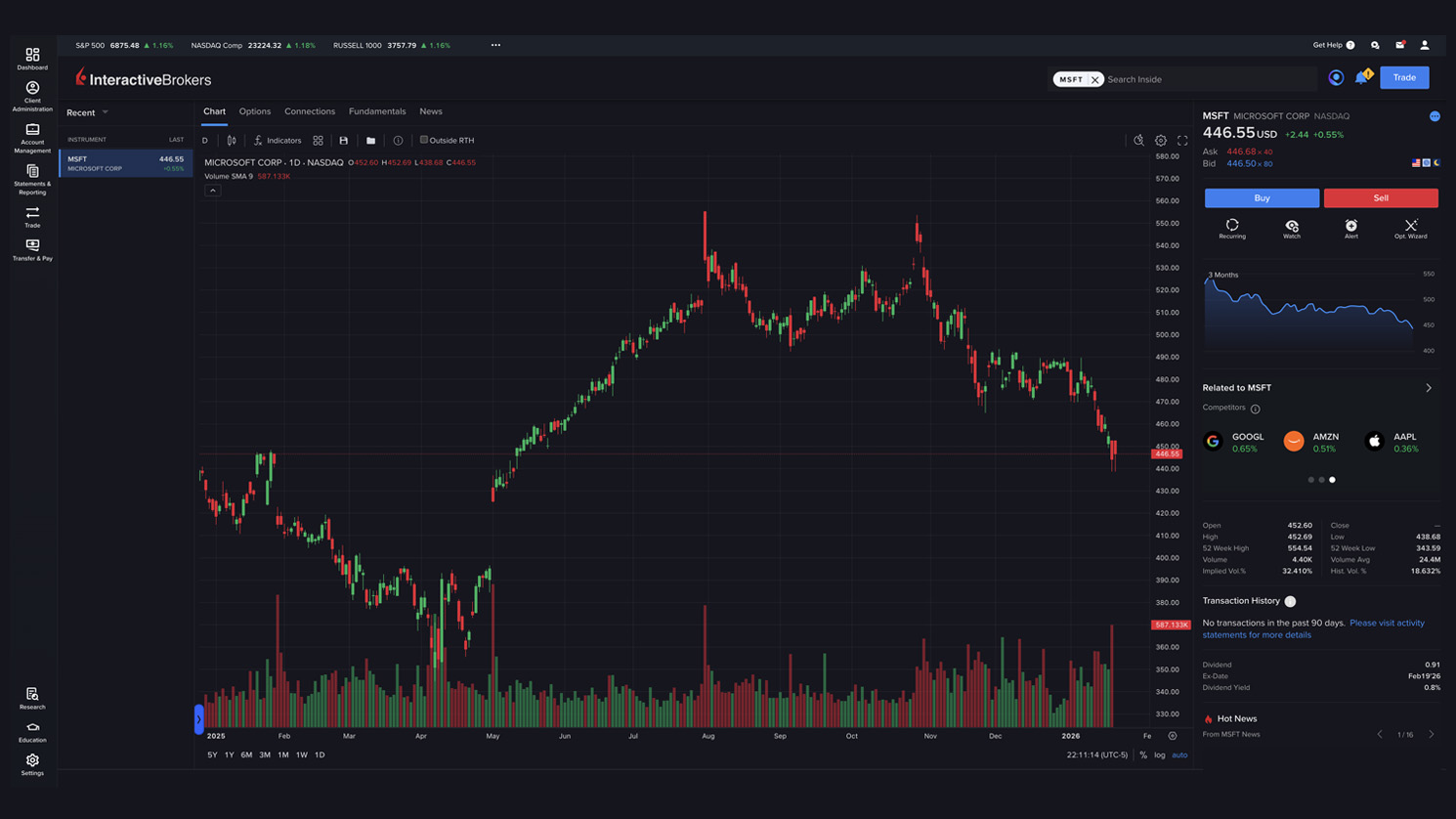
Task: Open the Indicators menu on the chart toolbar
Action: [x=278, y=140]
